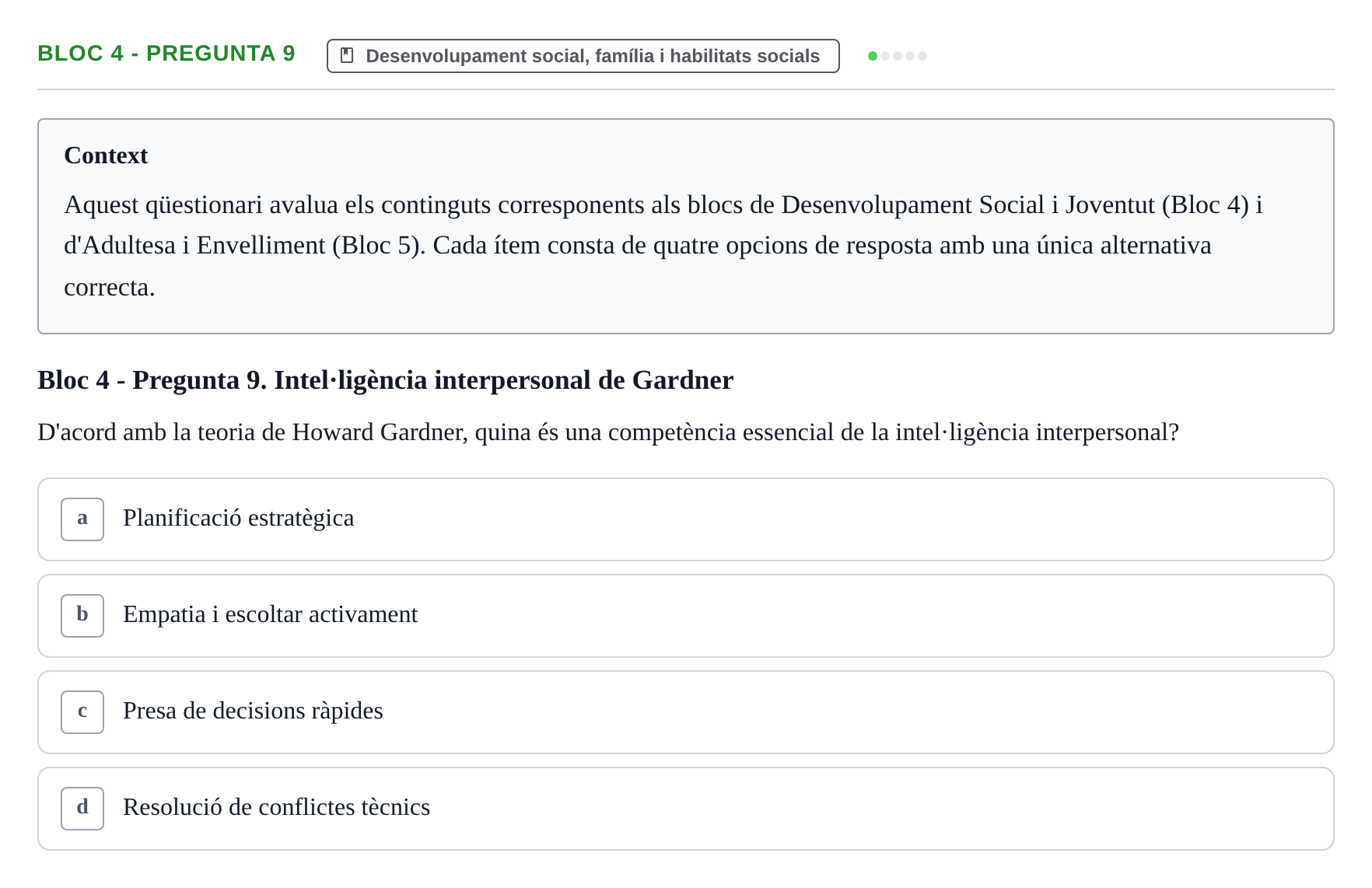Select option d, Resolució de conflictes tècnics
Screen dimensions: 1372x888
[x=686, y=809]
